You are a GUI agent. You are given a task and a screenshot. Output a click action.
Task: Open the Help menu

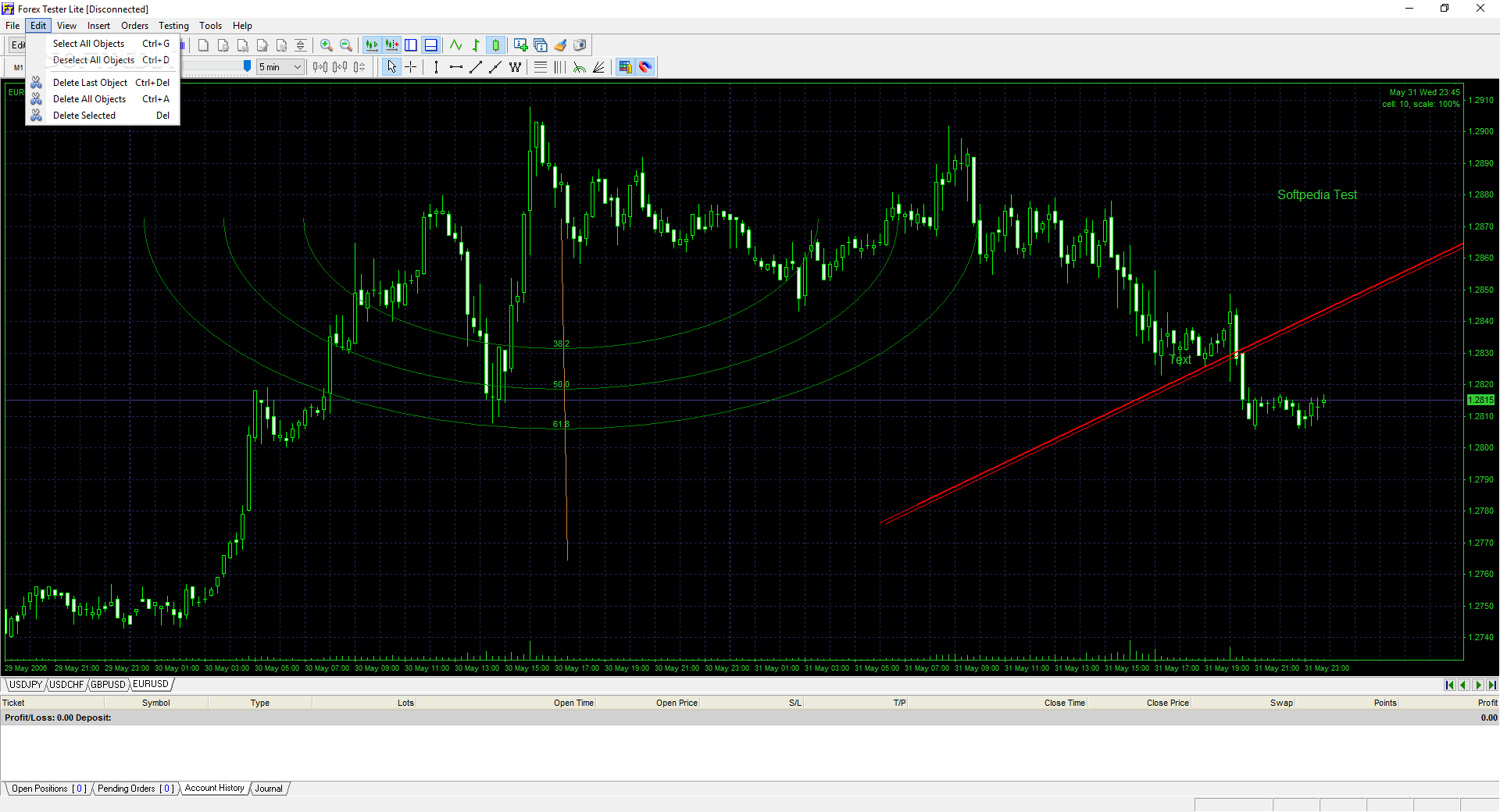pos(242,26)
